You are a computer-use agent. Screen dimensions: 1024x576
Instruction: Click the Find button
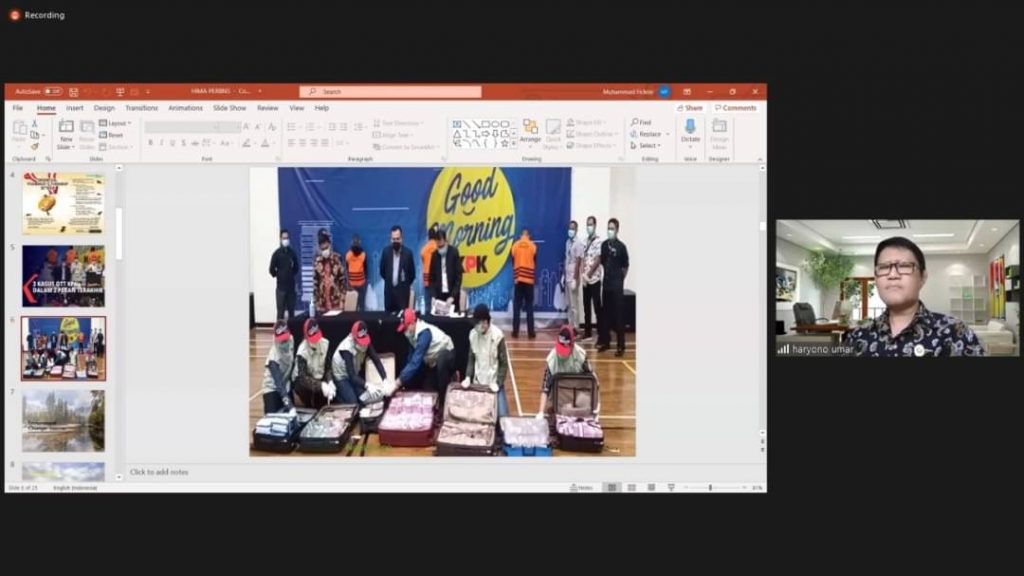click(641, 123)
